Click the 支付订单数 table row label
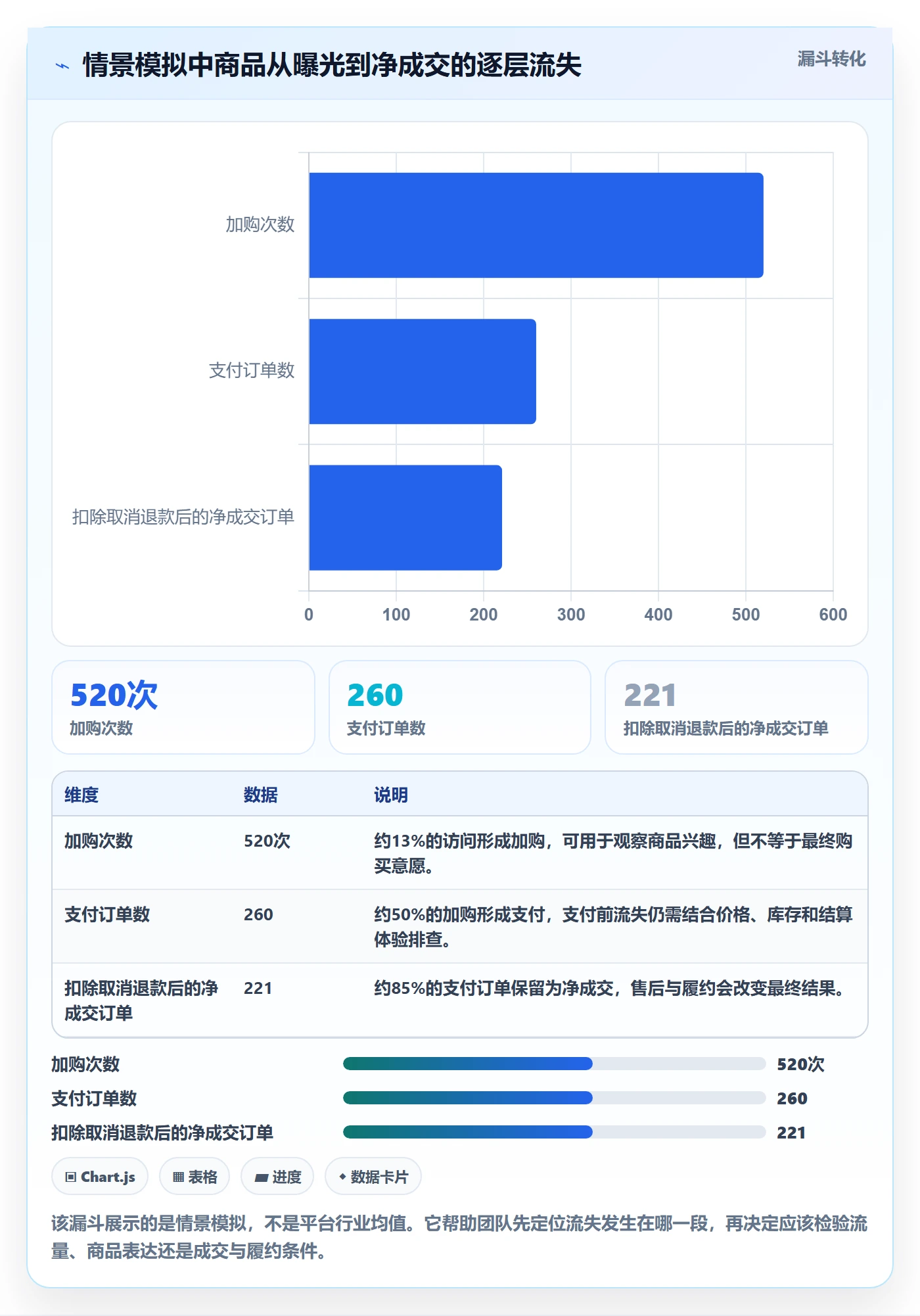Image resolution: width=920 pixels, height=1316 pixels. [107, 914]
